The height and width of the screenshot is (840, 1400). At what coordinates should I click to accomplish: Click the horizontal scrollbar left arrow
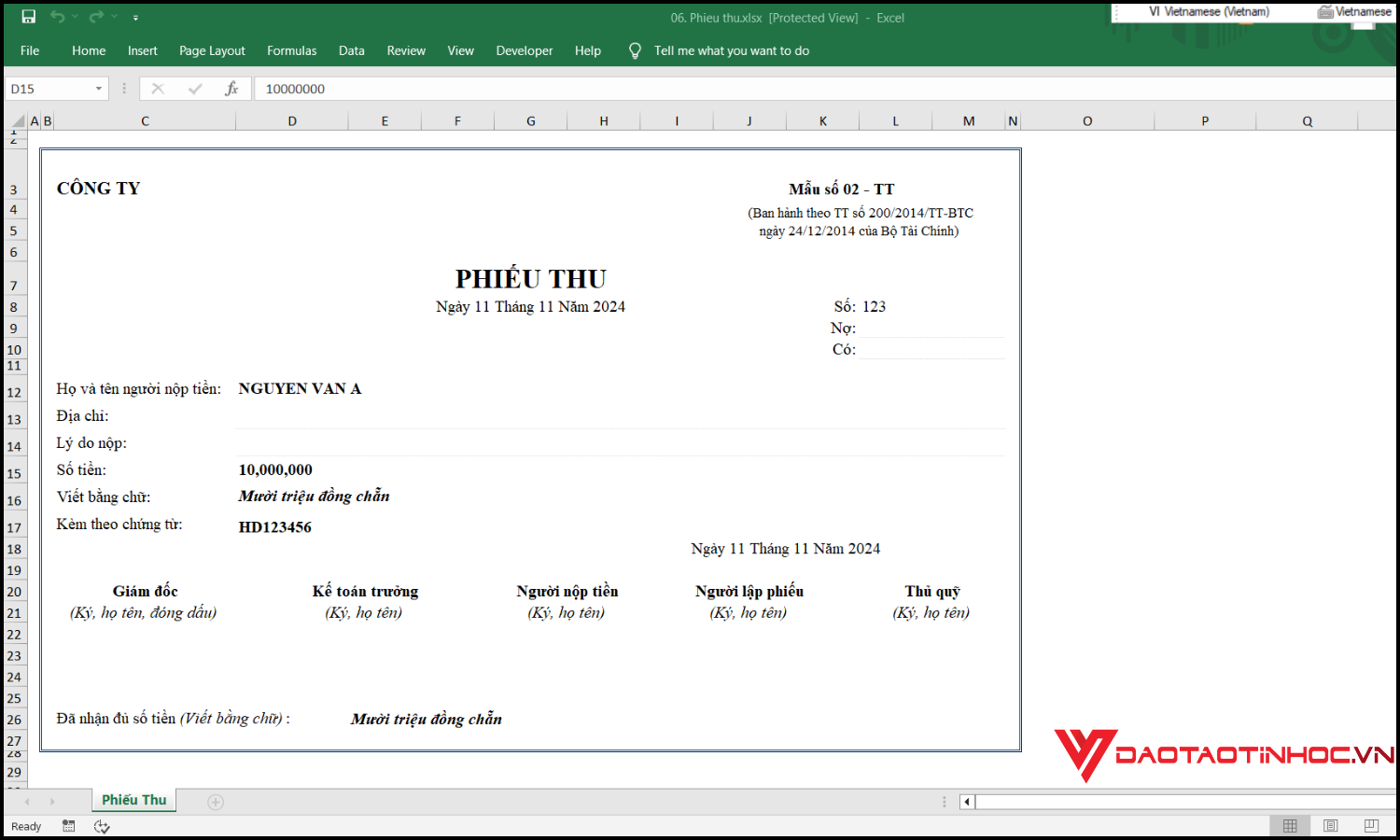pyautogui.click(x=967, y=802)
